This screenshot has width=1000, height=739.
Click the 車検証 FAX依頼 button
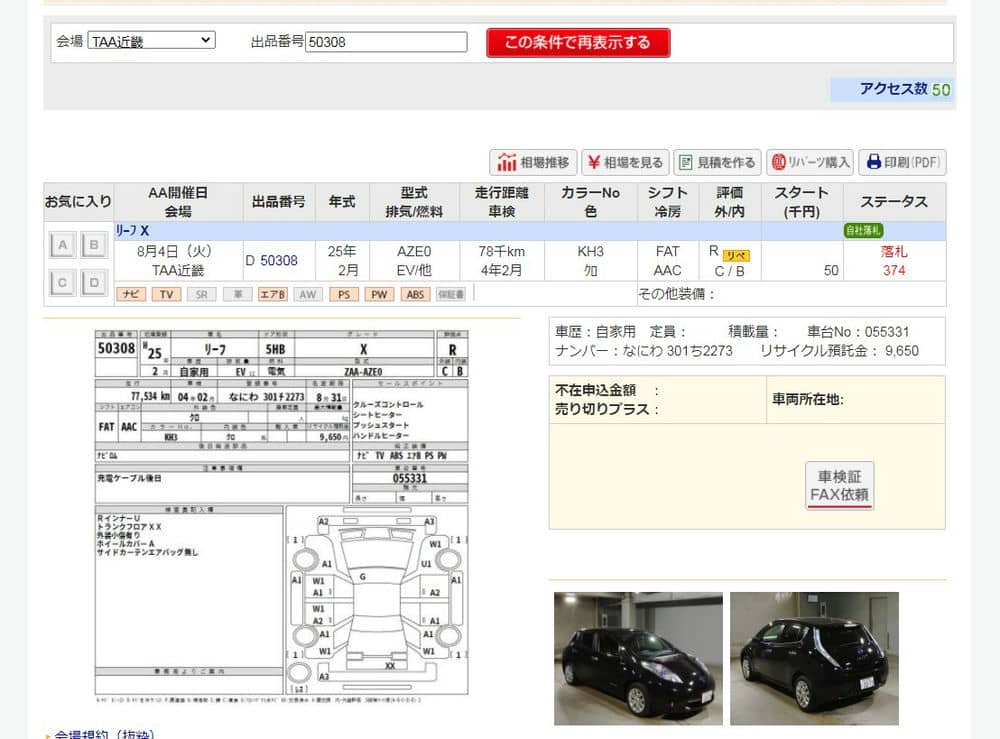[839, 485]
